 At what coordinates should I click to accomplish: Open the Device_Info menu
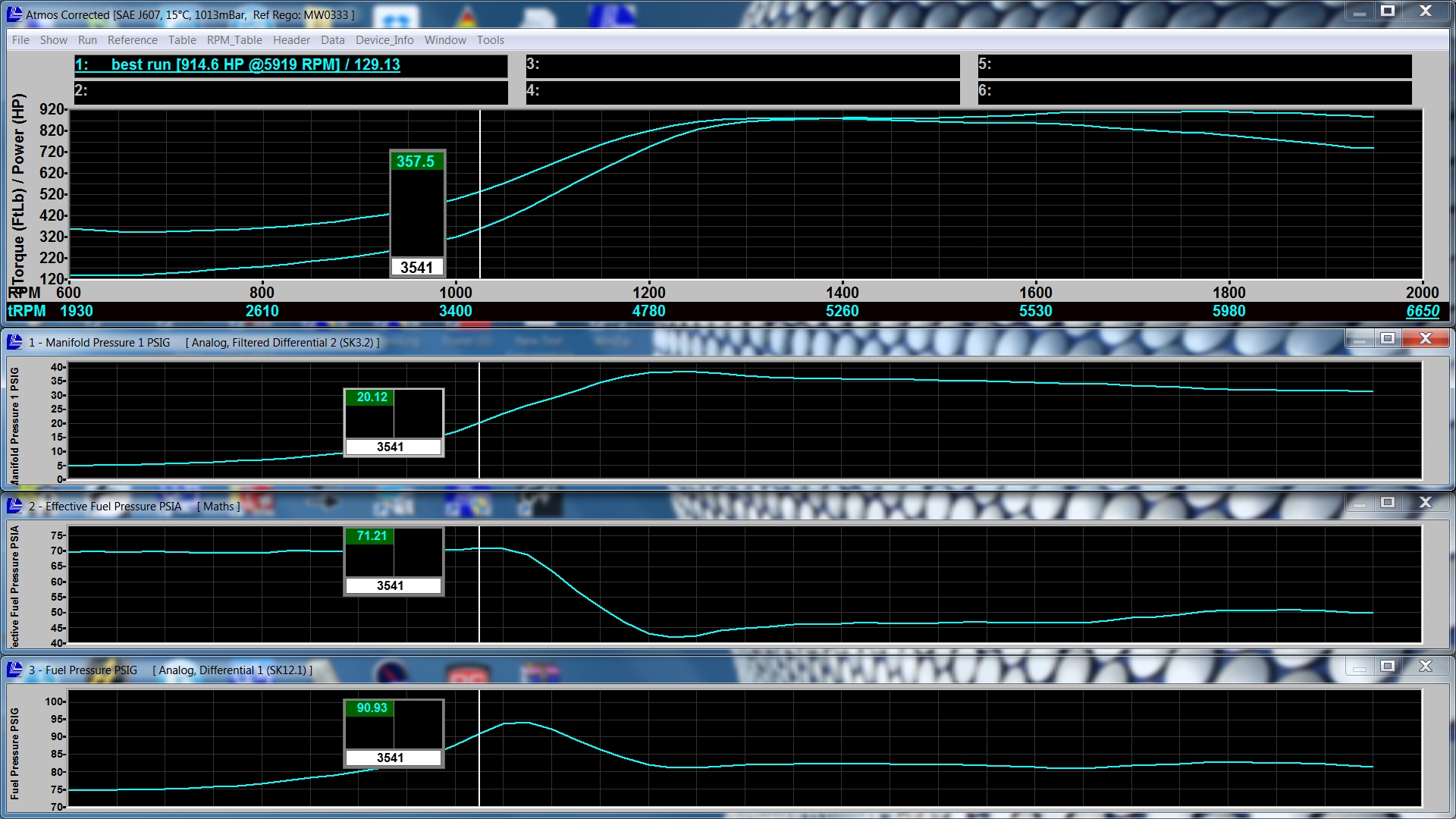pyautogui.click(x=384, y=40)
